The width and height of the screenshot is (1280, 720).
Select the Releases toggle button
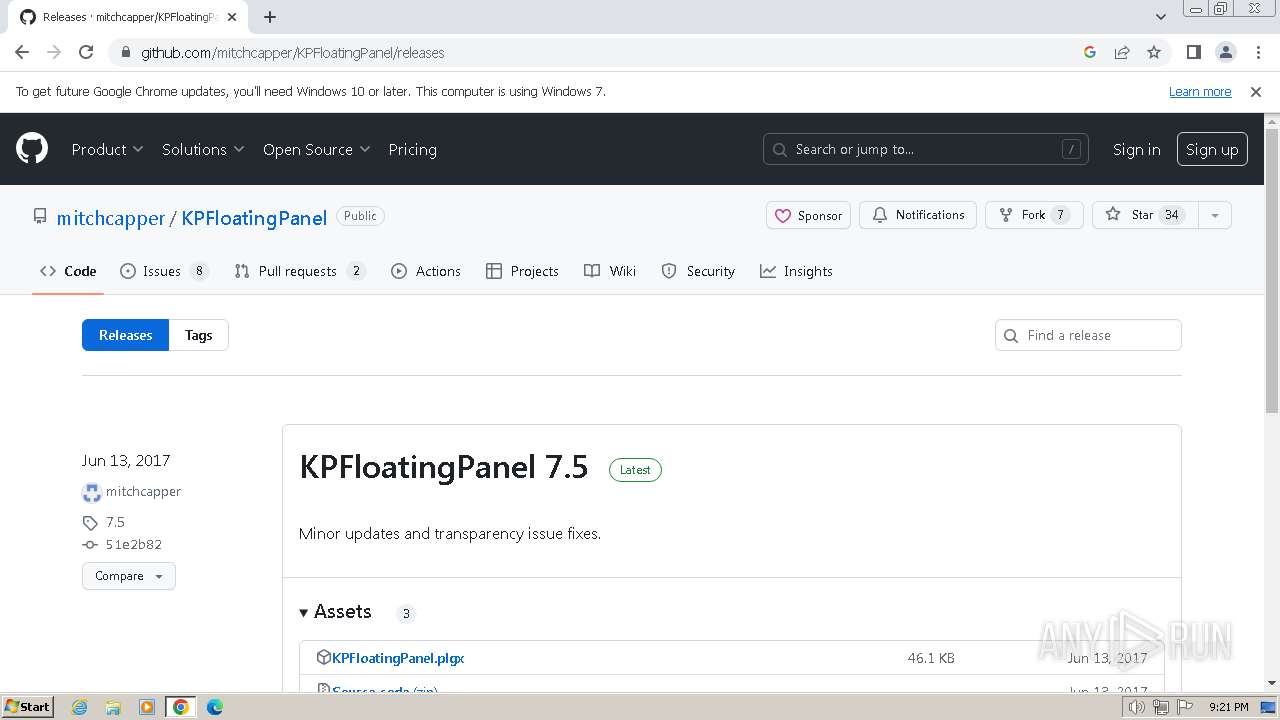(125, 335)
